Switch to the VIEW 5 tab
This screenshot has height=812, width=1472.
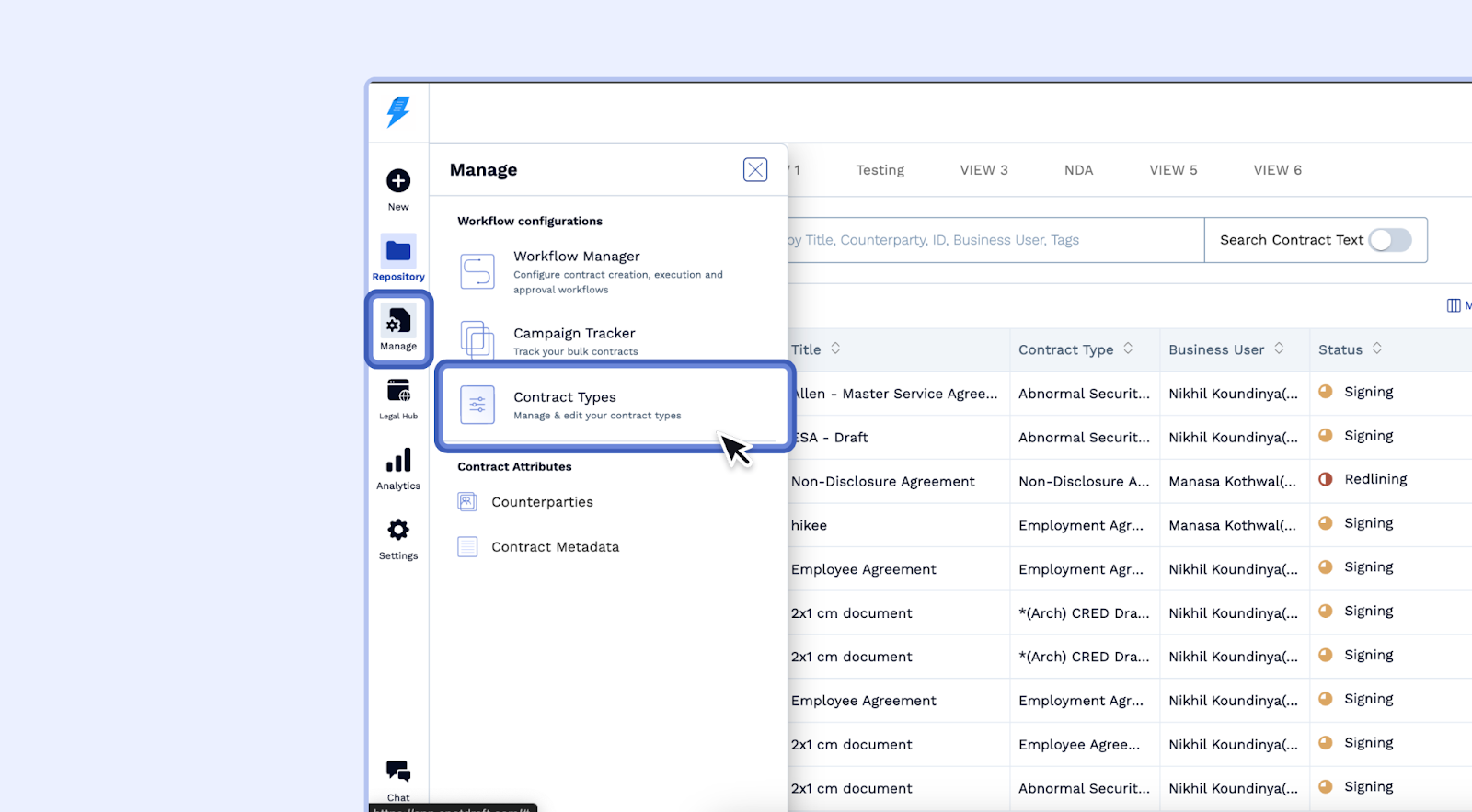[1174, 170]
